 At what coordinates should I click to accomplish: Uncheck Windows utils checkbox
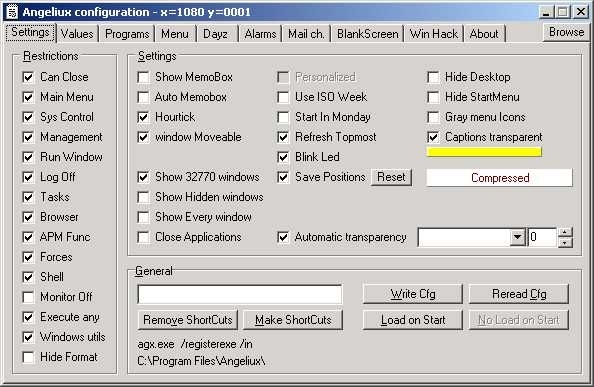pos(28,337)
